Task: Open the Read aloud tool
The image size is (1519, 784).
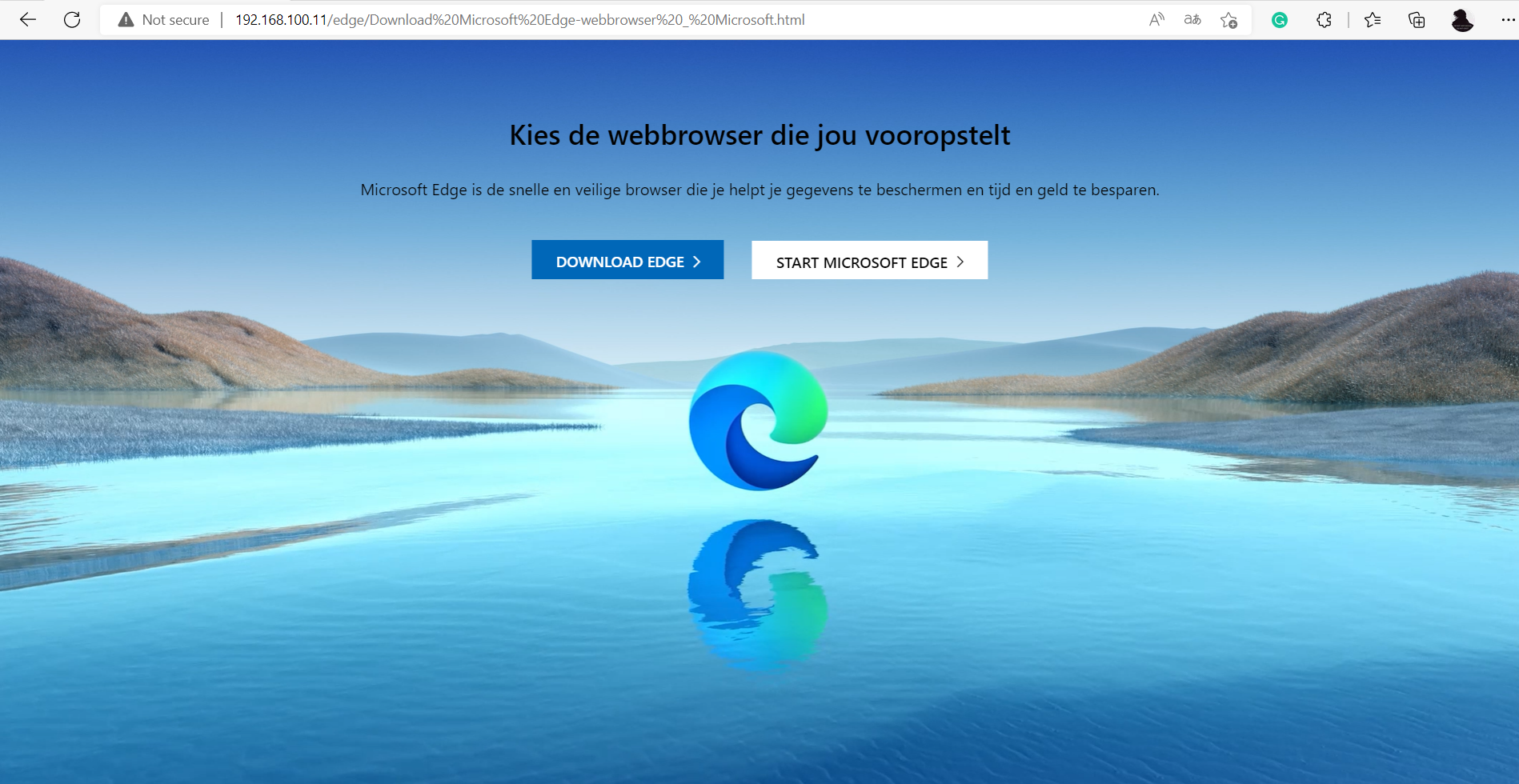Action: coord(1156,20)
